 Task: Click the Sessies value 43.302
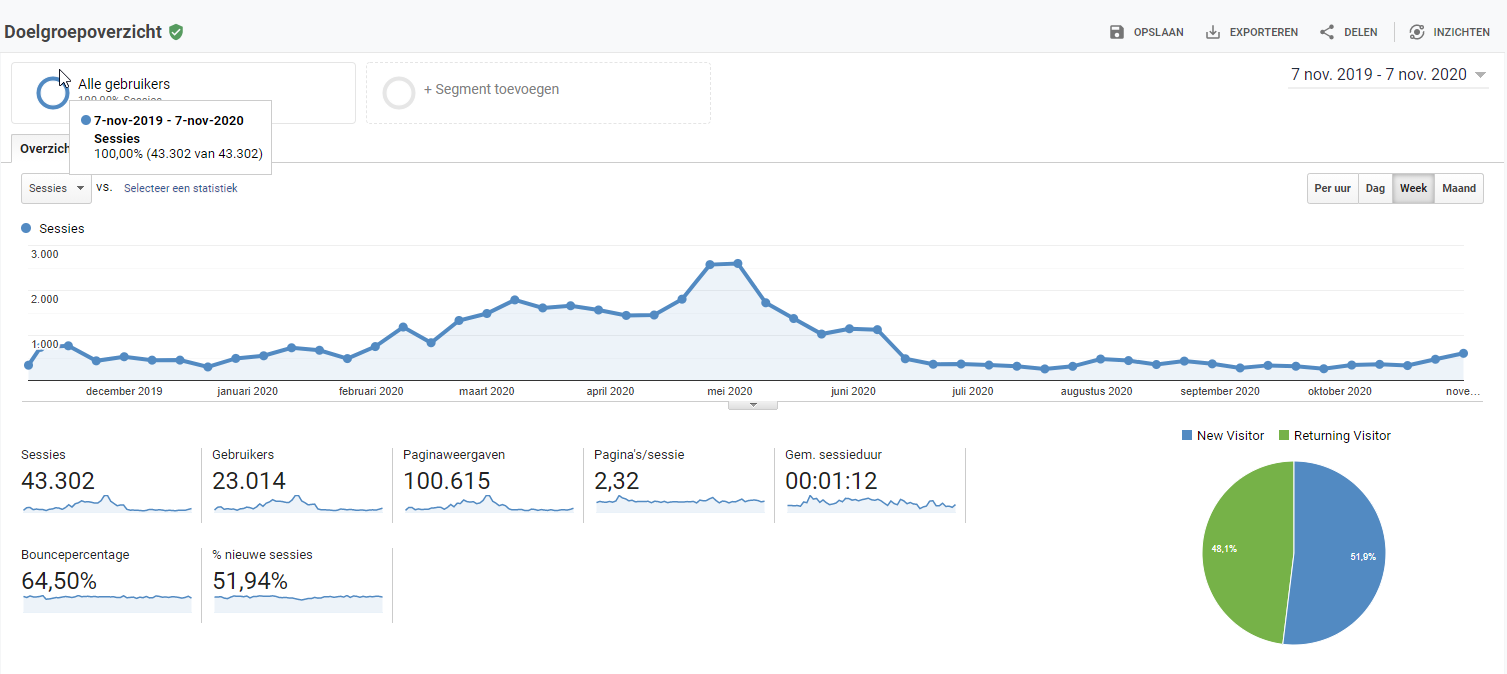(x=58, y=481)
